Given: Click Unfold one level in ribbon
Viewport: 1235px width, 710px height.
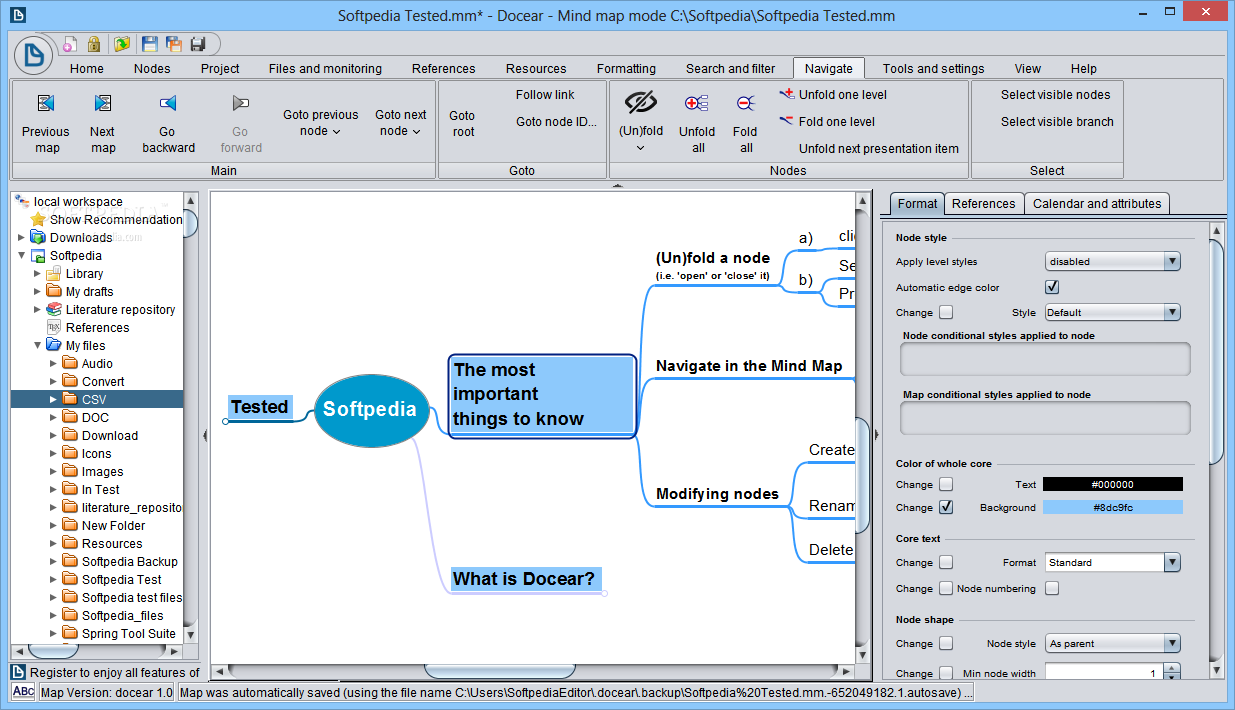Looking at the screenshot, I should tap(833, 95).
